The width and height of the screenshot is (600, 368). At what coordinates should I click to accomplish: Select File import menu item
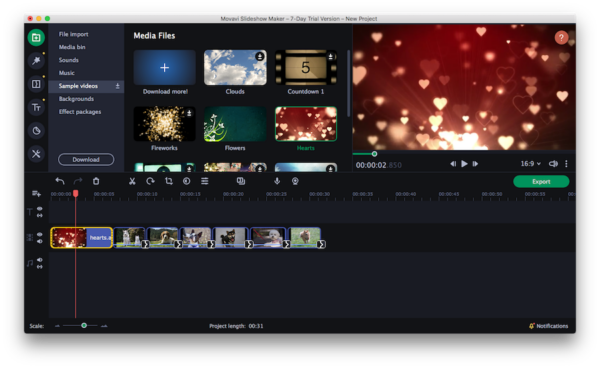73,34
